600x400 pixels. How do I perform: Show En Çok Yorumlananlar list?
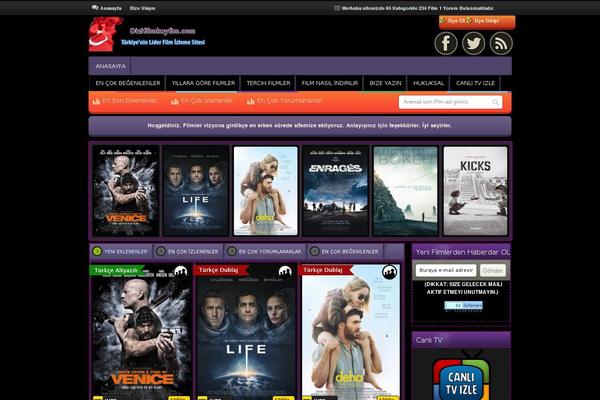pos(290,101)
